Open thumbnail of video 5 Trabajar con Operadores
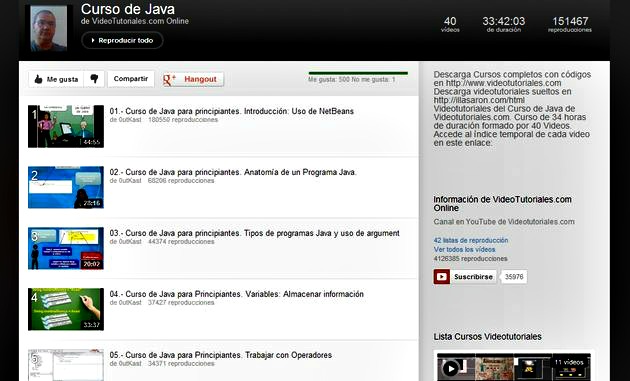The width and height of the screenshot is (630, 381). (x=66, y=365)
